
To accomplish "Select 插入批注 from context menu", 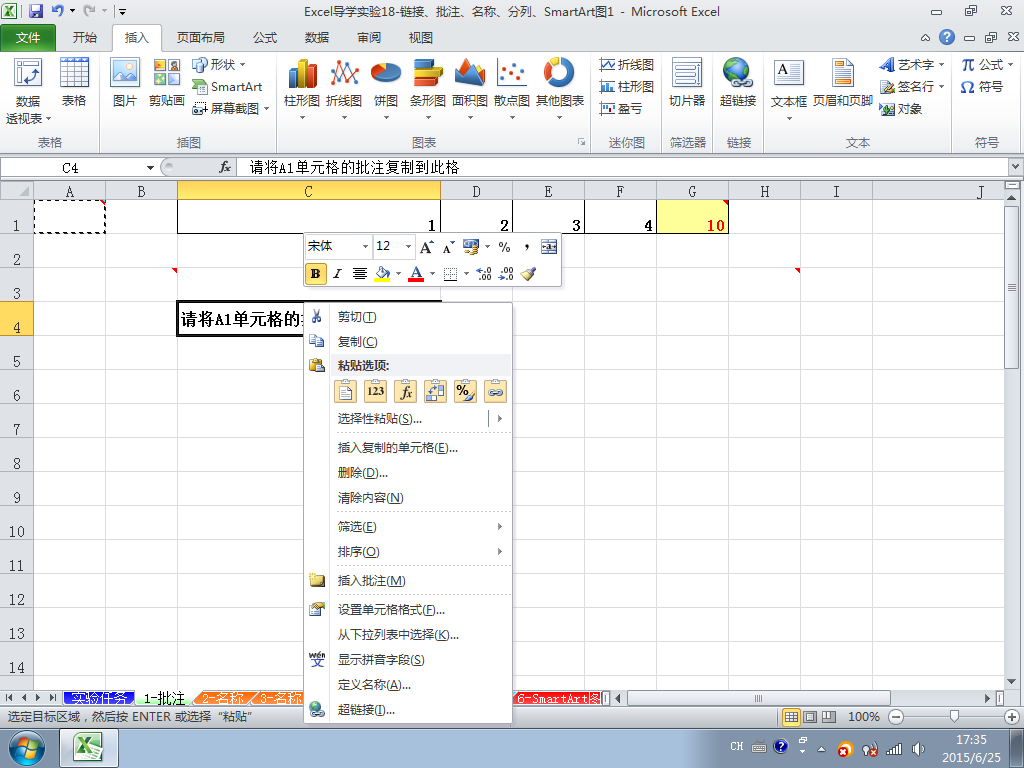I will tap(408, 581).
